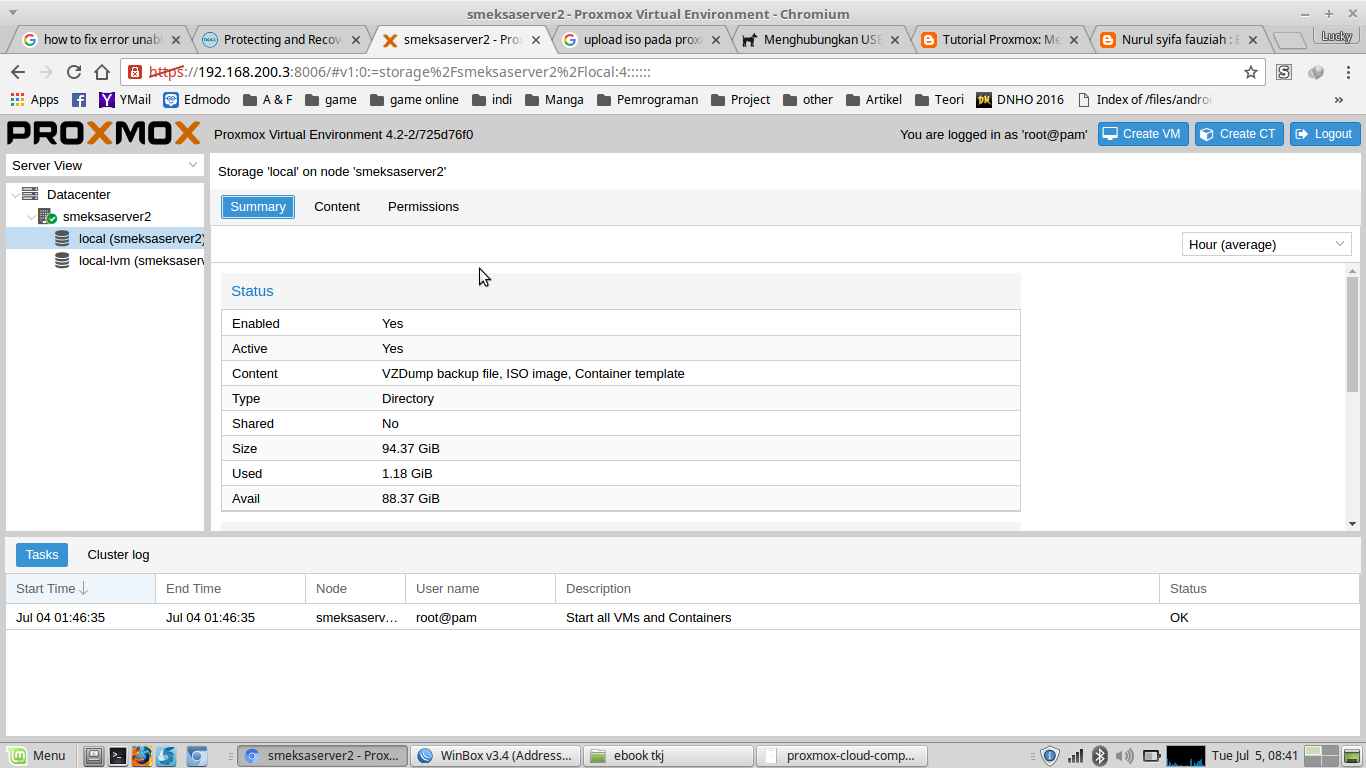Open the 'ebook tkj' taskbar window
1366x768 pixels.
tap(668, 755)
